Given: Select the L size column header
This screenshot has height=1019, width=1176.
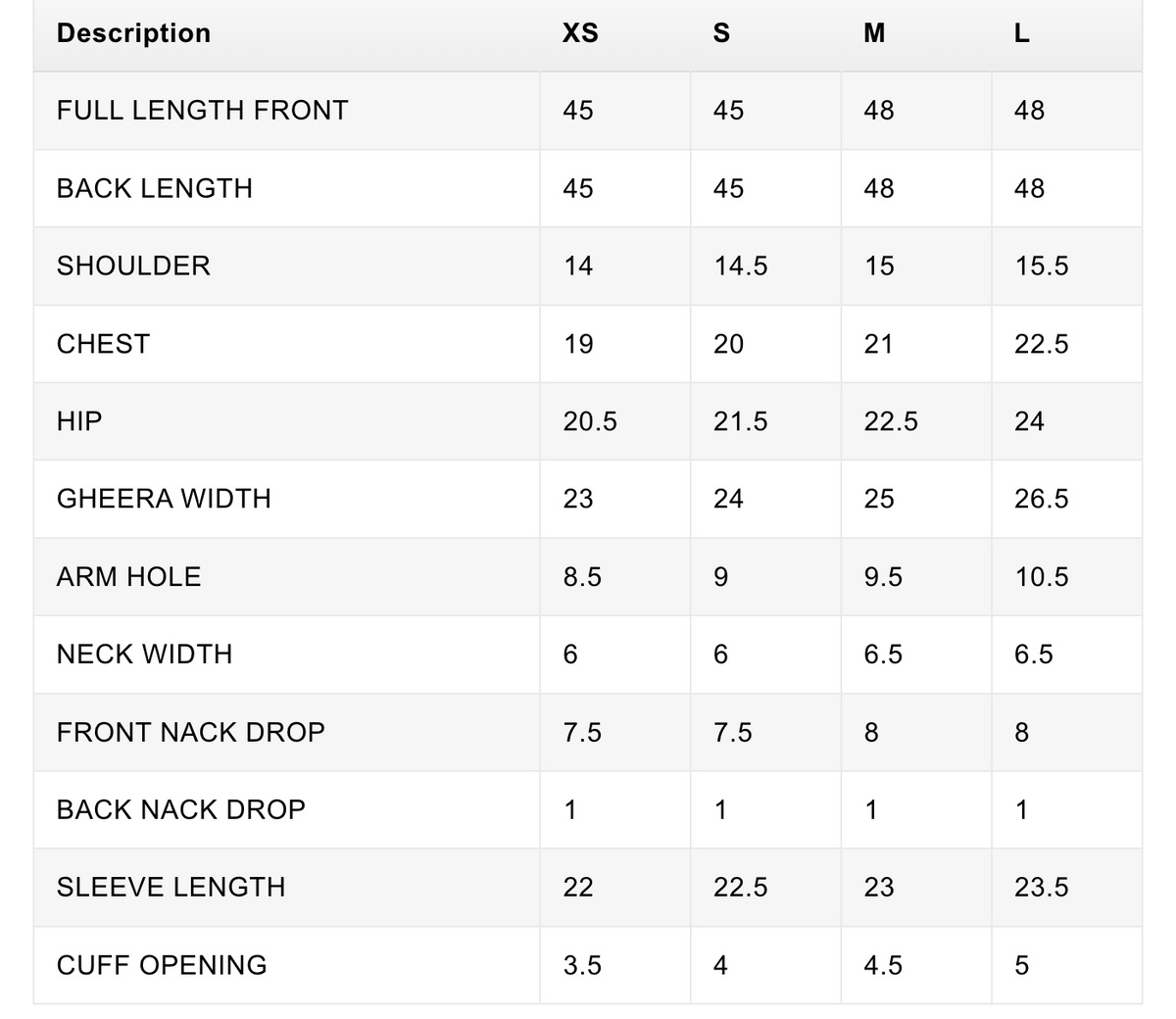Looking at the screenshot, I should coord(1021,33).
